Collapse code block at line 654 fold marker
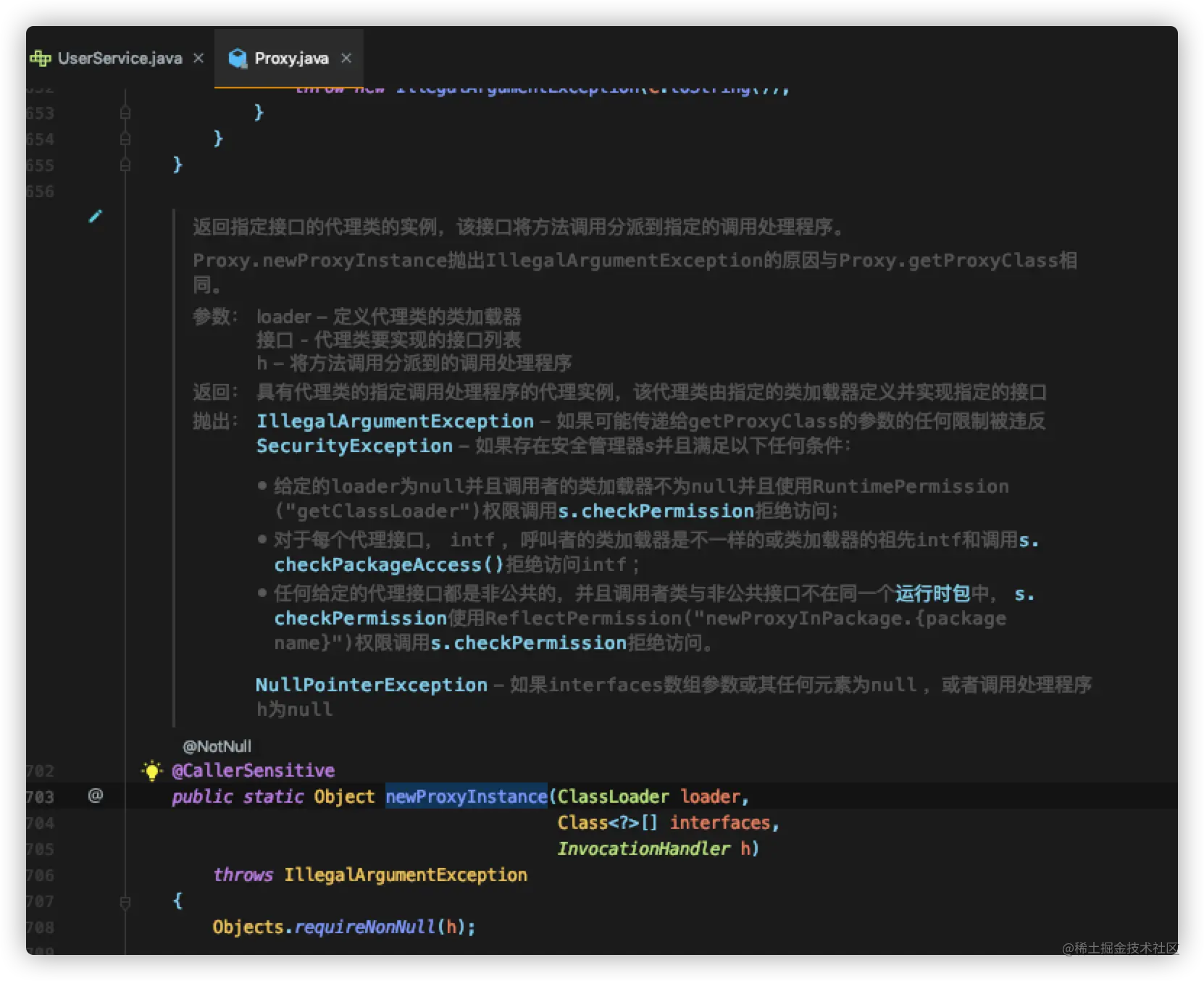This screenshot has height=981, width=1204. pos(125,138)
